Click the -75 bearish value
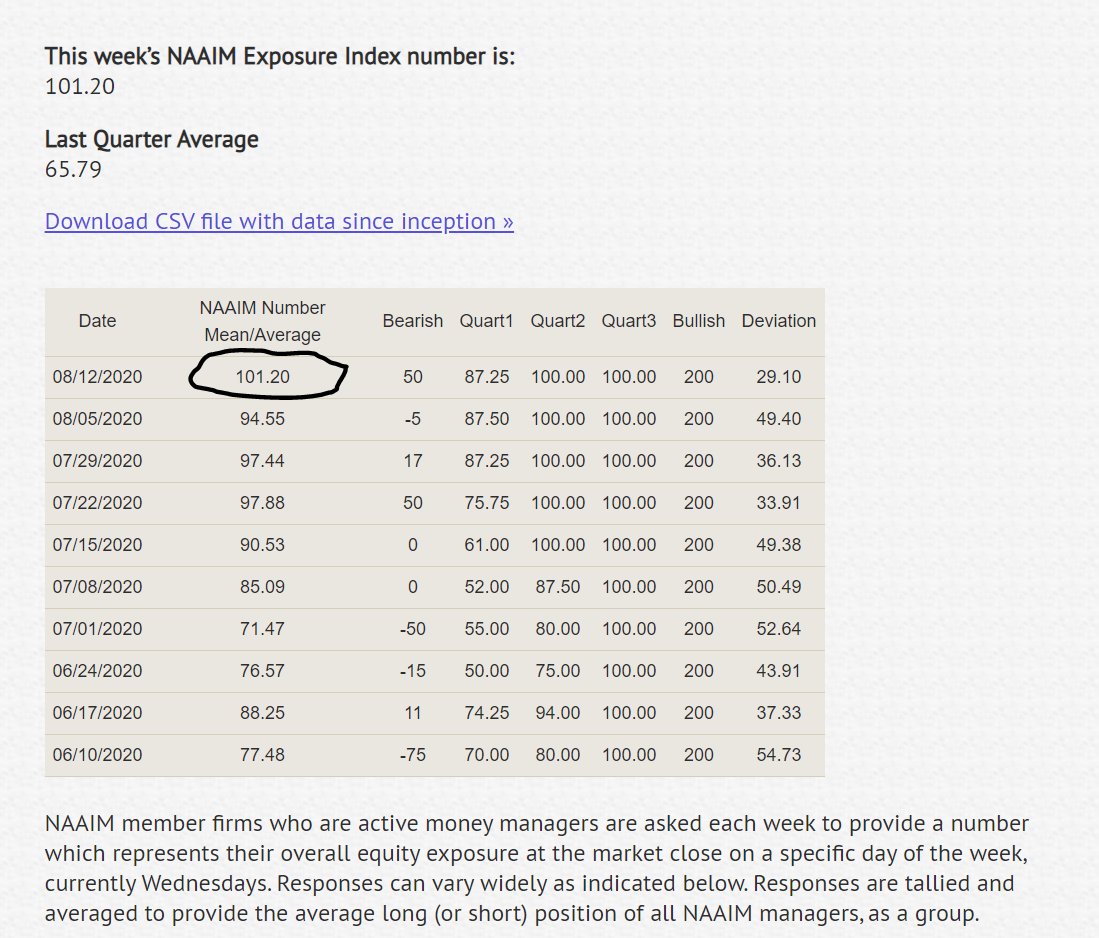This screenshot has height=938, width=1099. 413,756
